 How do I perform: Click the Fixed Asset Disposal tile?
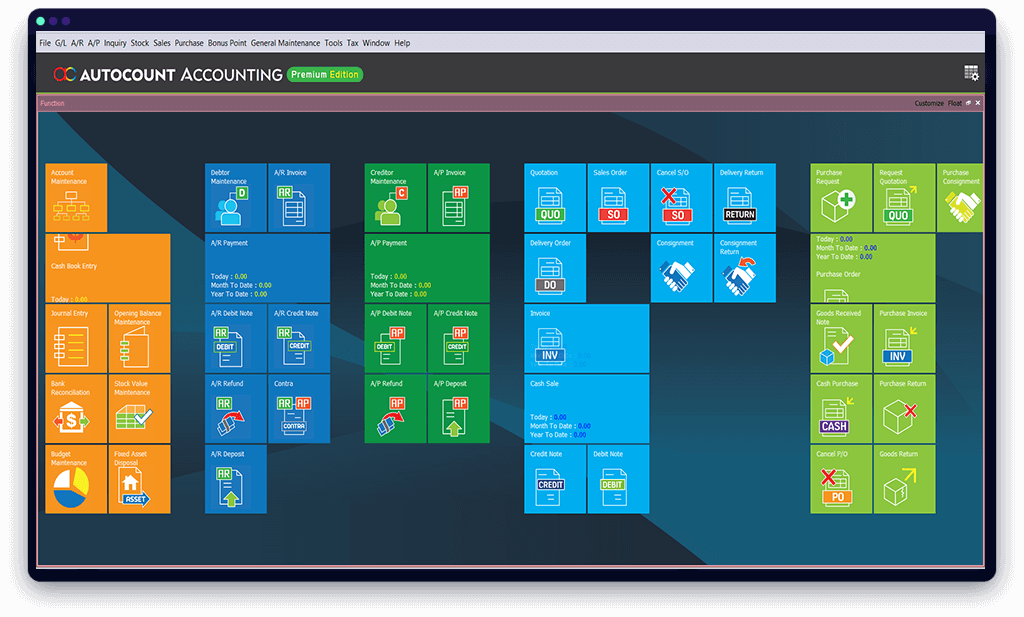(x=139, y=479)
